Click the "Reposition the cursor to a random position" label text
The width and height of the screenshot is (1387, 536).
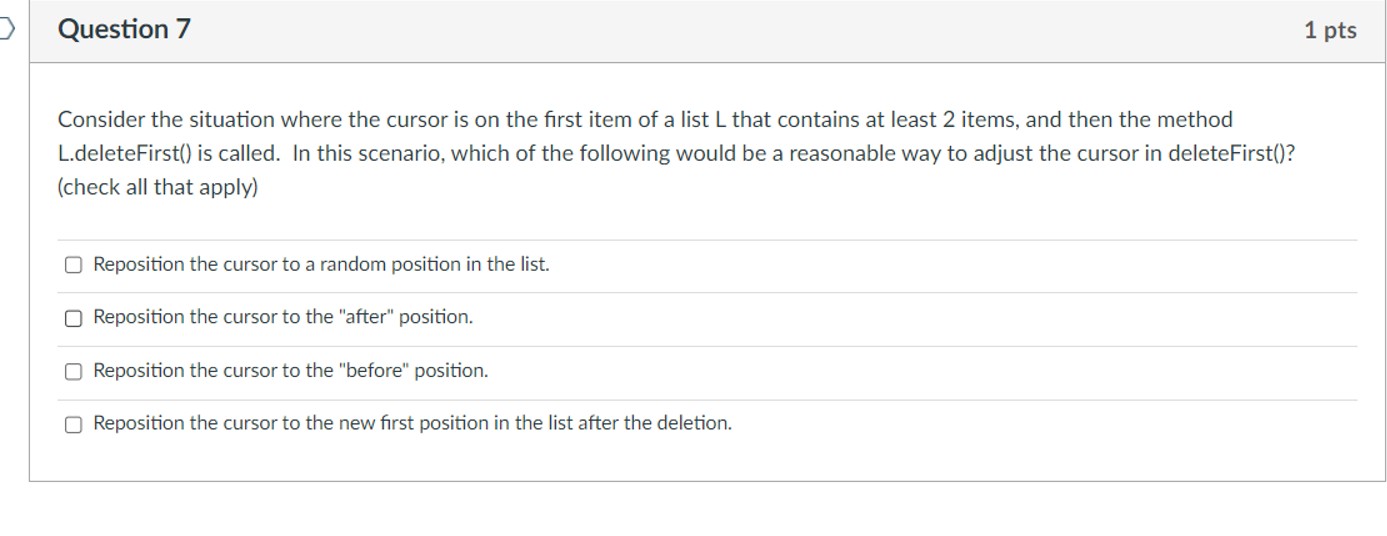tap(321, 265)
